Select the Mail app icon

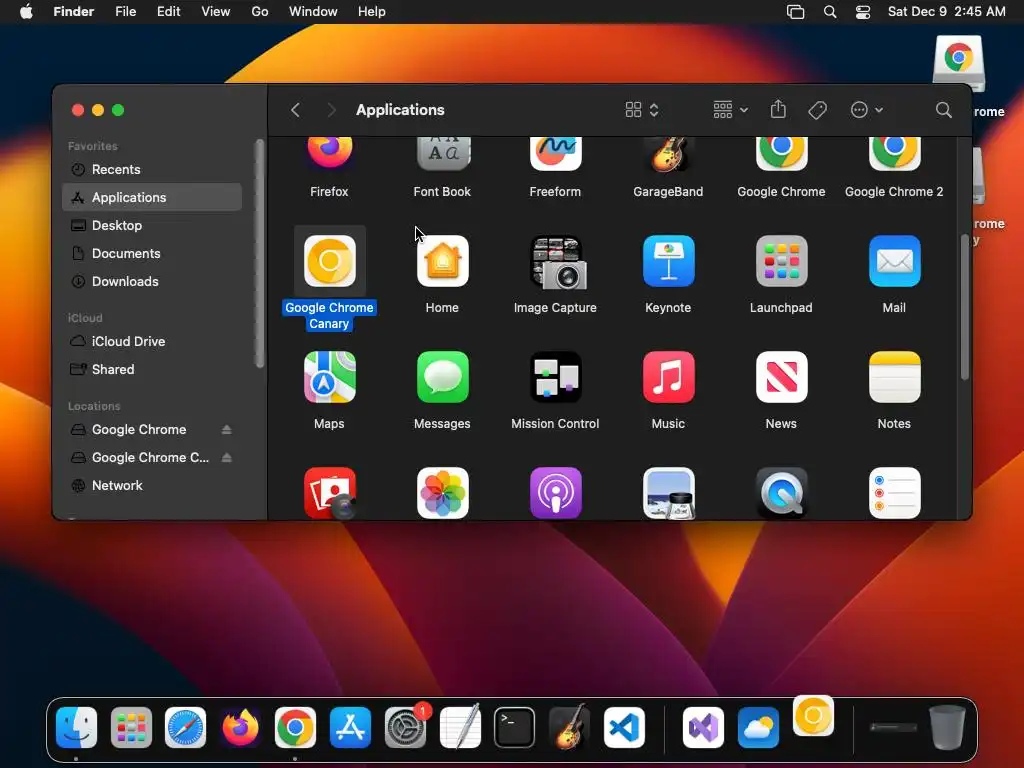894,261
